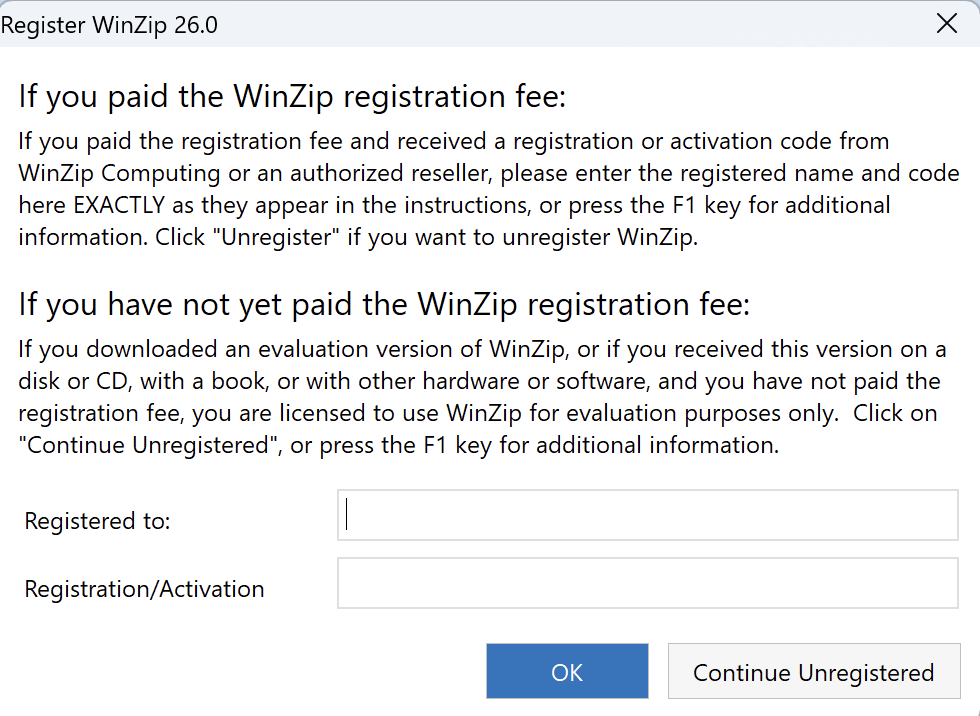Click the Registration/Activation code input box
This screenshot has width=980, height=716.
click(647, 583)
